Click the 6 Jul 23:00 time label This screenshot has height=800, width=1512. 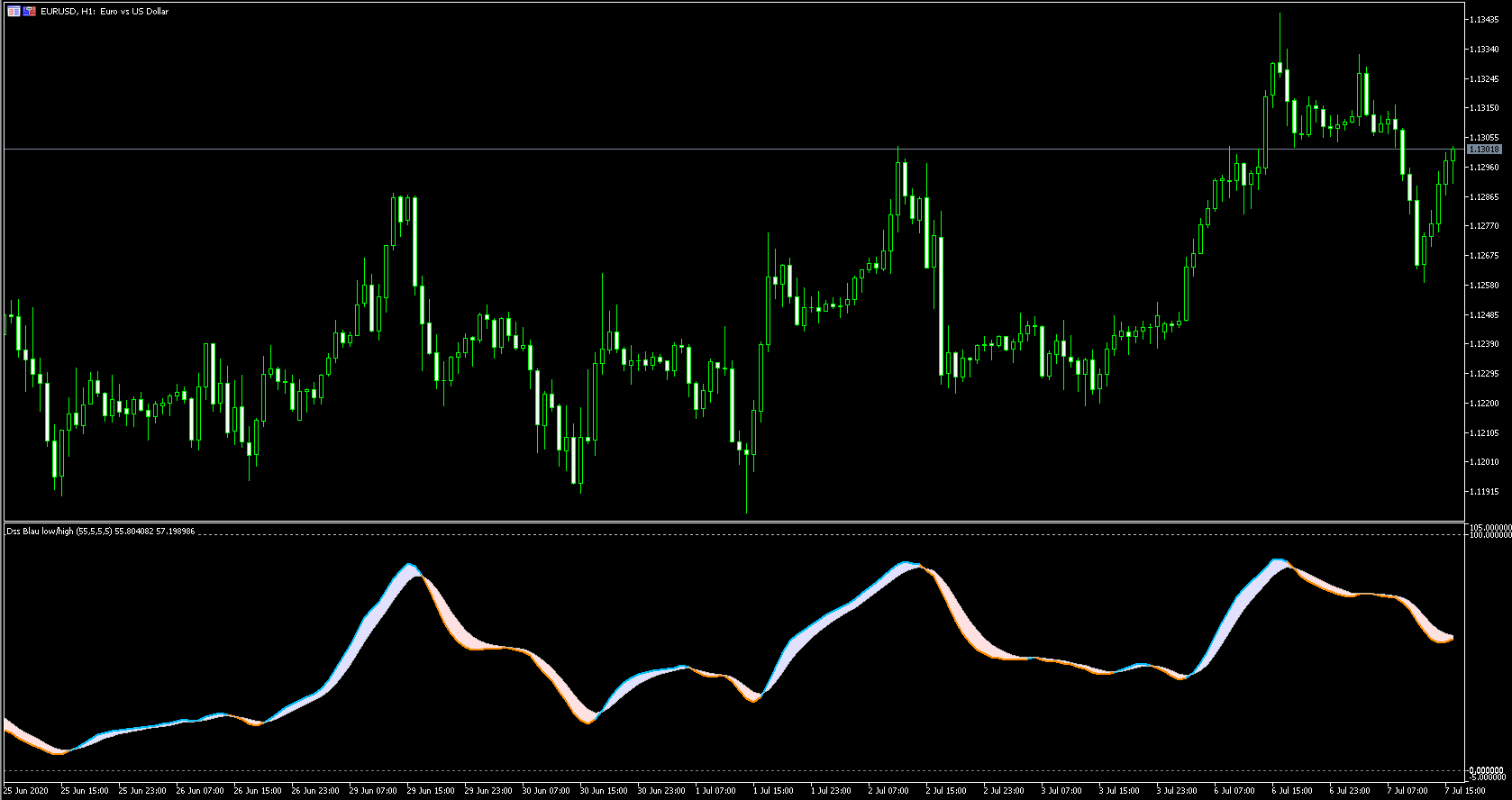[1350, 791]
